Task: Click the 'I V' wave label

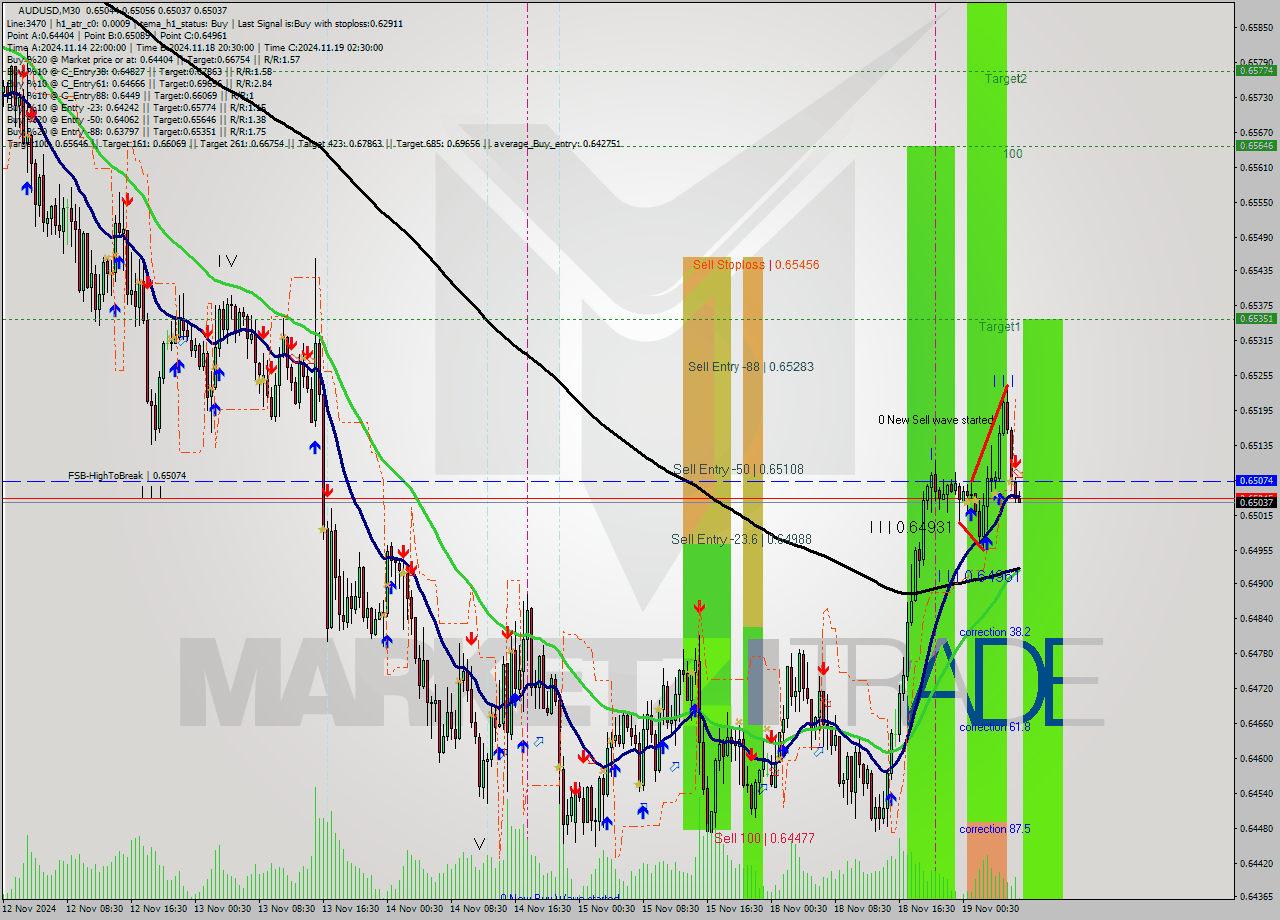Action: click(x=228, y=261)
